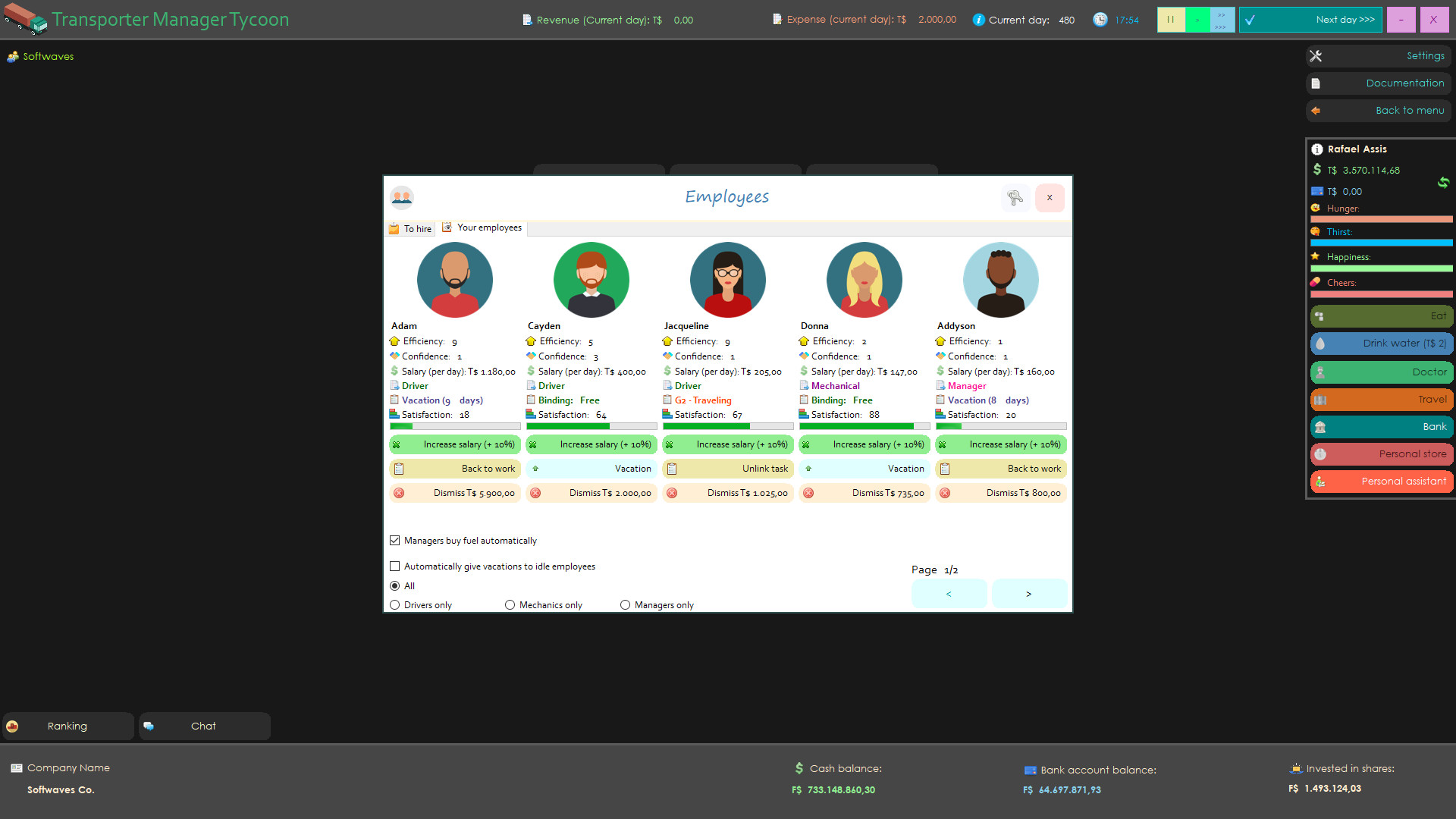1456x819 pixels.
Task: Click the Softwaves company icon top-left
Action: tap(13, 56)
